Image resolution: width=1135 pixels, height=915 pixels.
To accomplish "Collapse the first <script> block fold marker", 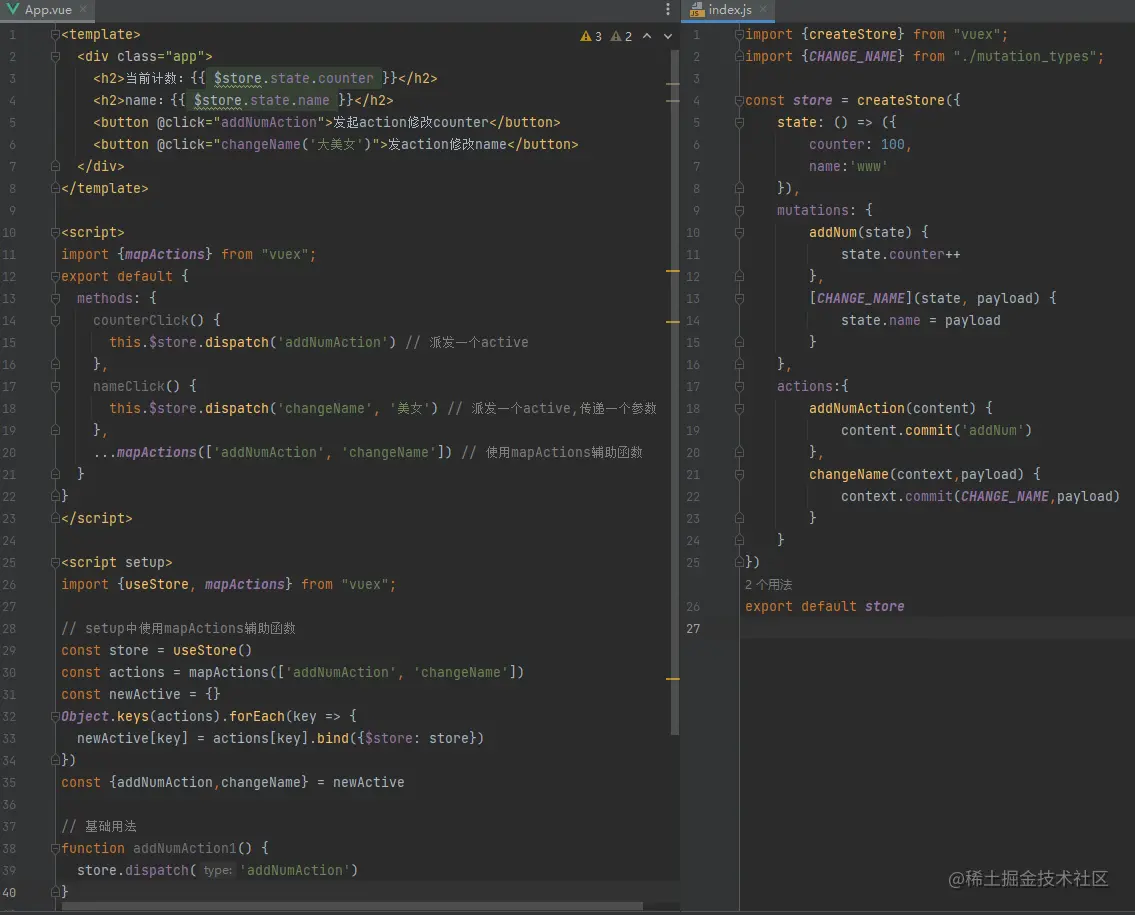I will tap(55, 232).
